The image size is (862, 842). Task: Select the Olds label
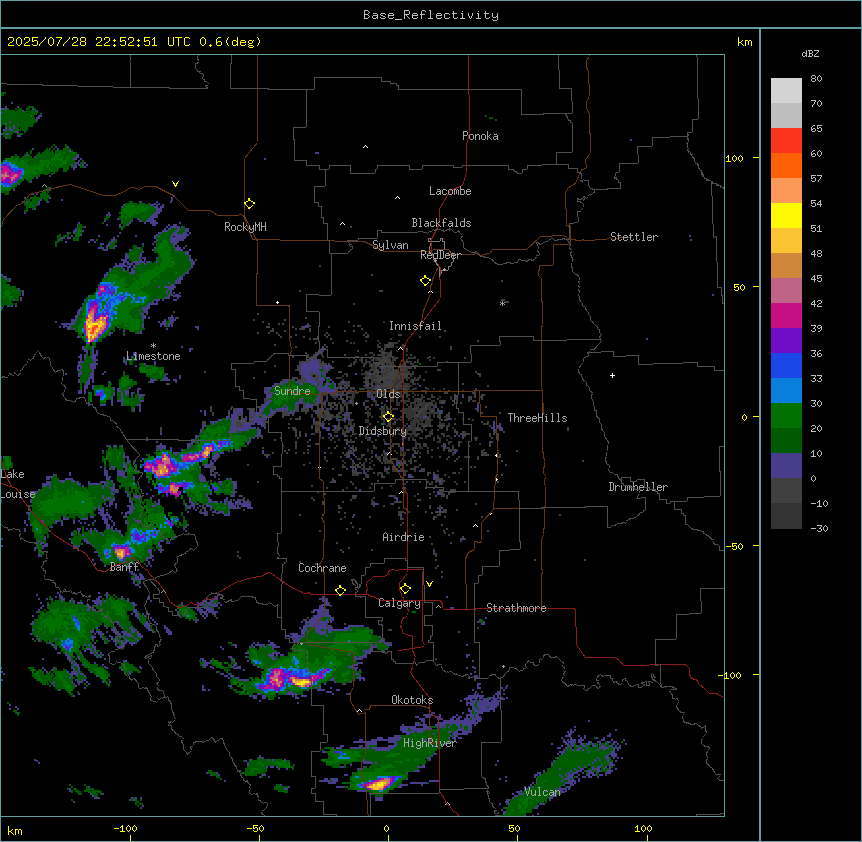point(388,394)
